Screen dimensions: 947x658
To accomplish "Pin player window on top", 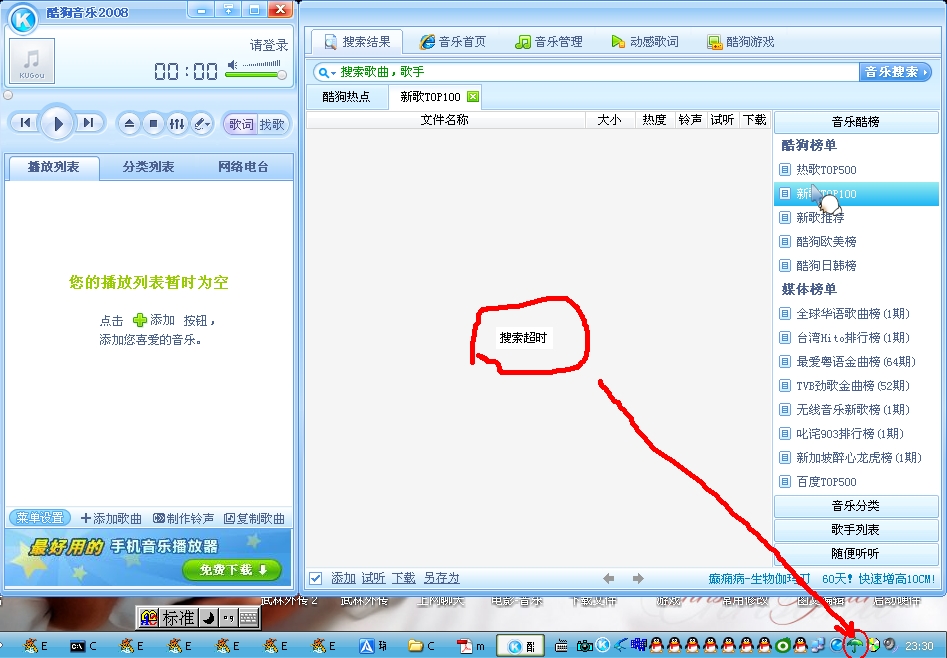I will [x=228, y=10].
